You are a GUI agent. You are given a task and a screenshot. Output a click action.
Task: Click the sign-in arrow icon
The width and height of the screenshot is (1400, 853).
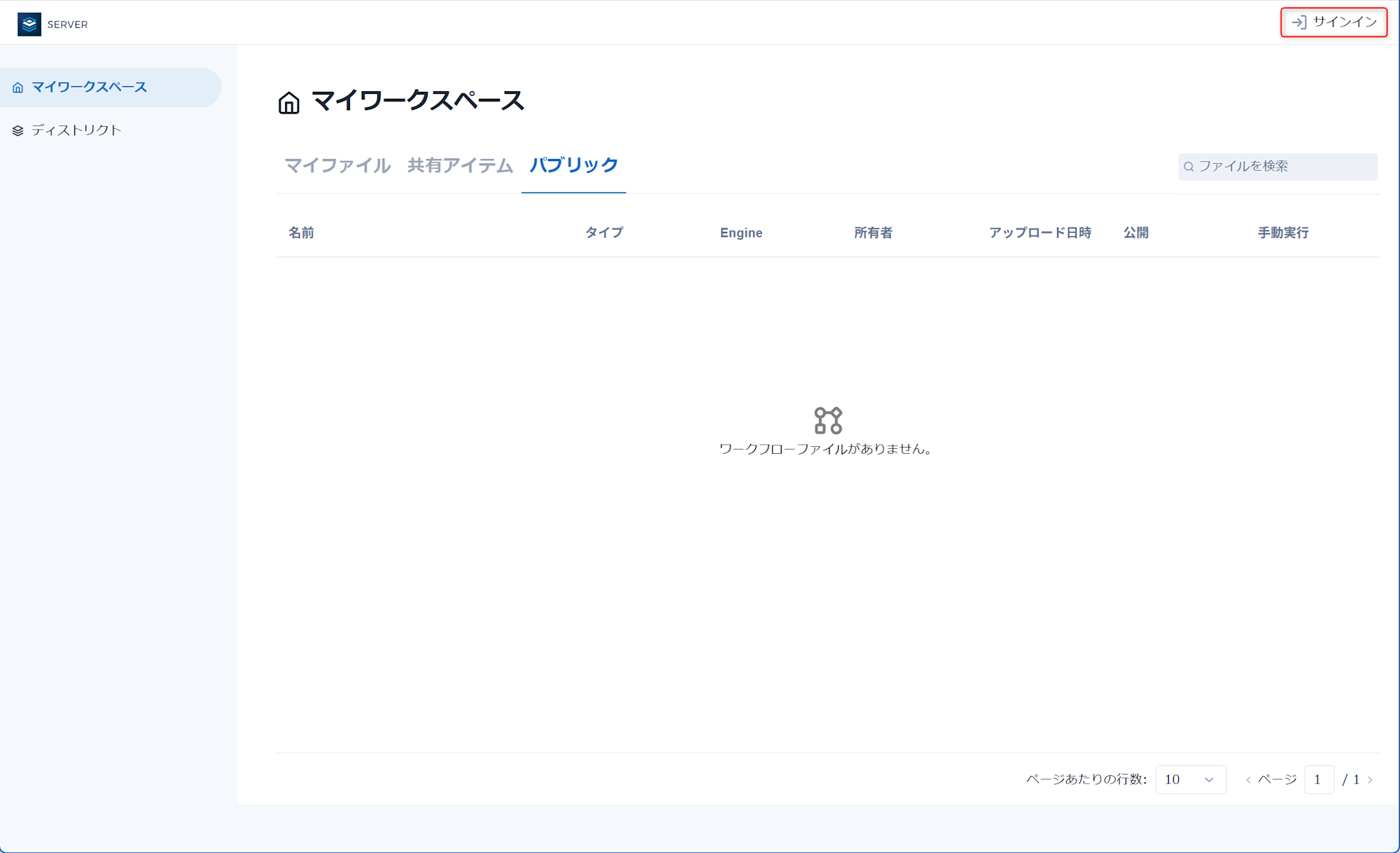click(1298, 22)
